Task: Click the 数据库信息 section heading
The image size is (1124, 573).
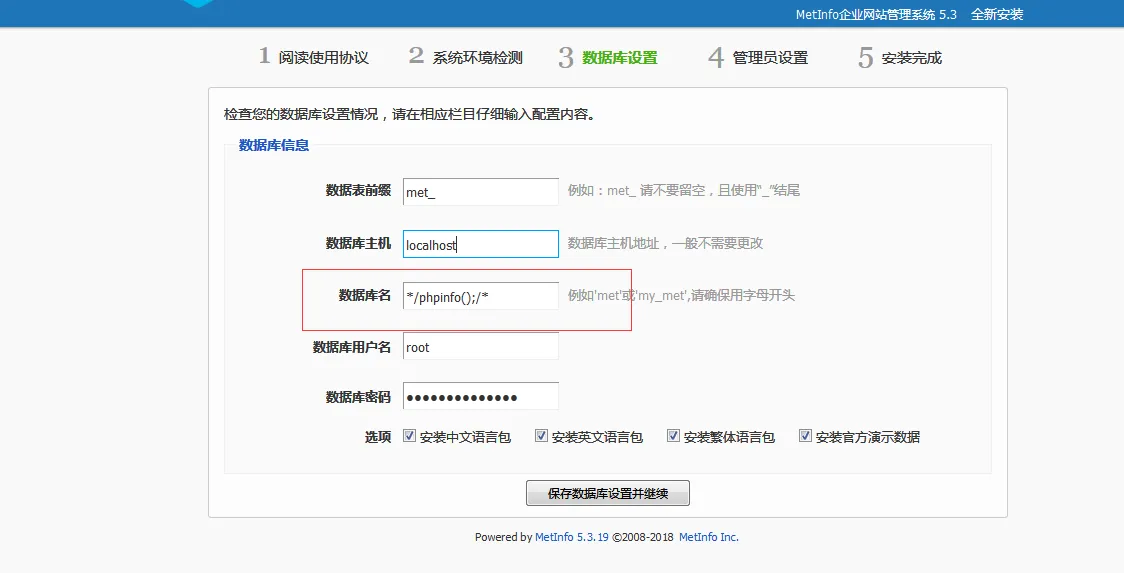Action: (x=273, y=145)
